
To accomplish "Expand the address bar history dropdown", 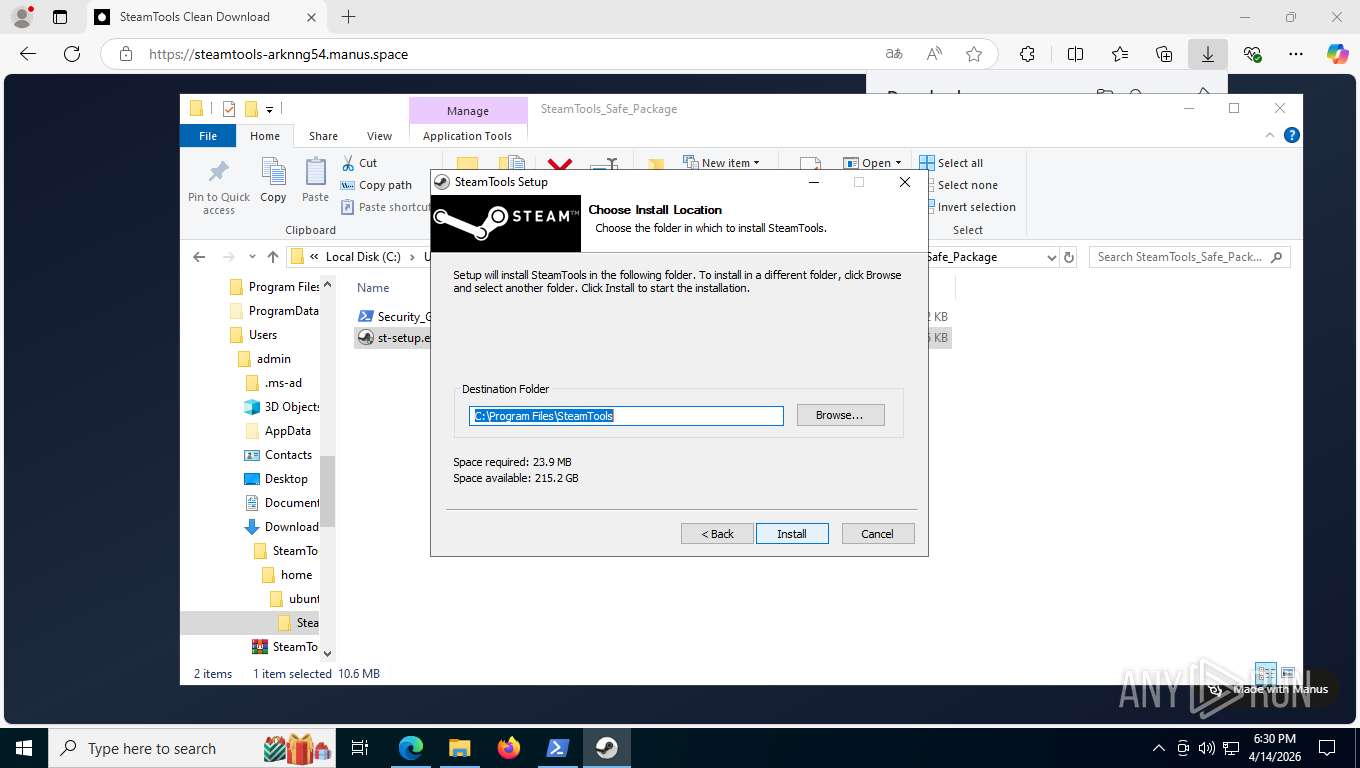I will [1051, 257].
